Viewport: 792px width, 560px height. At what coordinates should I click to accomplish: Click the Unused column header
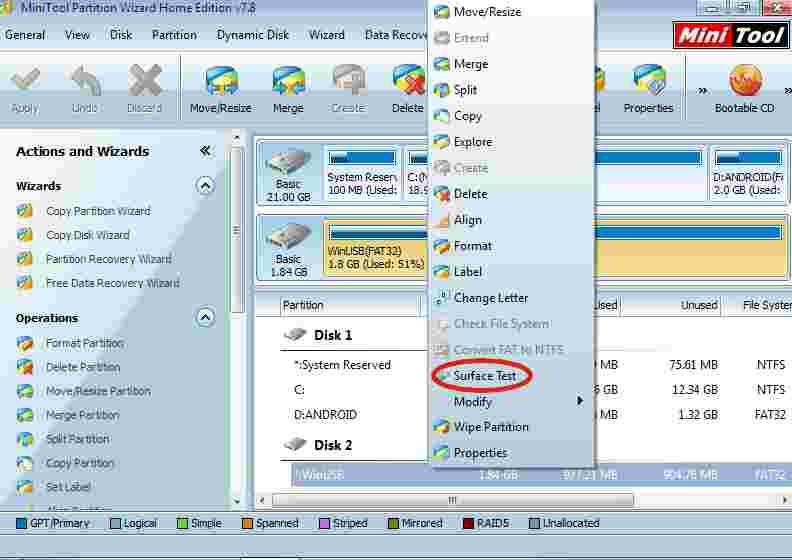(x=671, y=305)
